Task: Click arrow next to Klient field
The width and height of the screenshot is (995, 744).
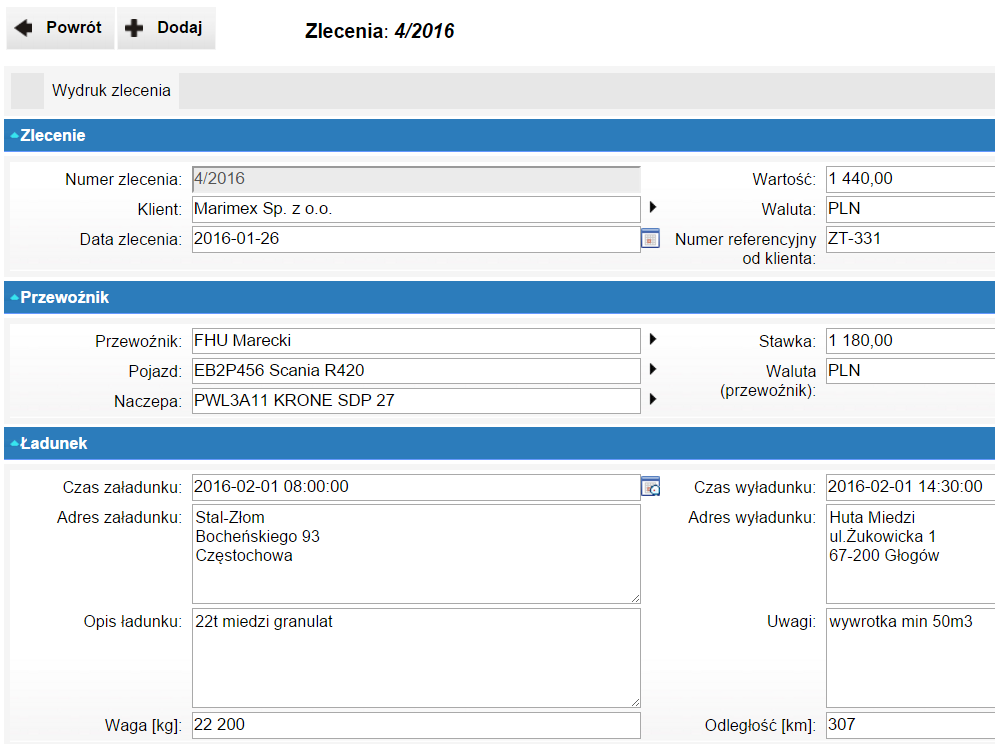Action: tap(653, 207)
